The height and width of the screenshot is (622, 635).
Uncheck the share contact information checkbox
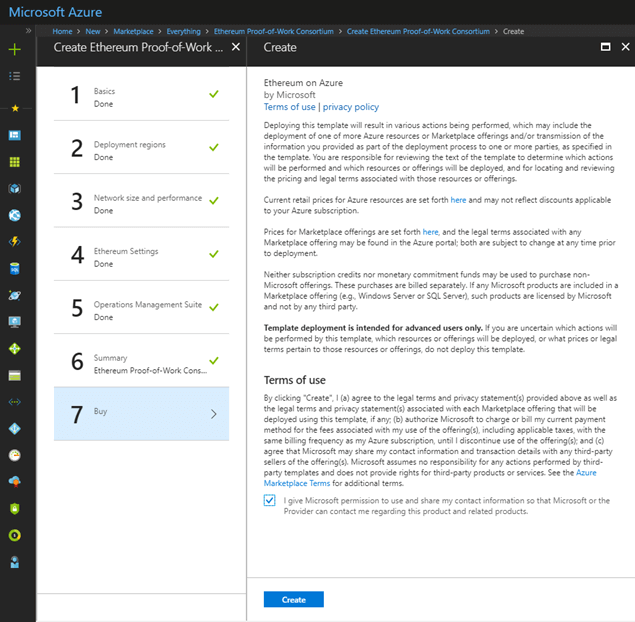(270, 501)
